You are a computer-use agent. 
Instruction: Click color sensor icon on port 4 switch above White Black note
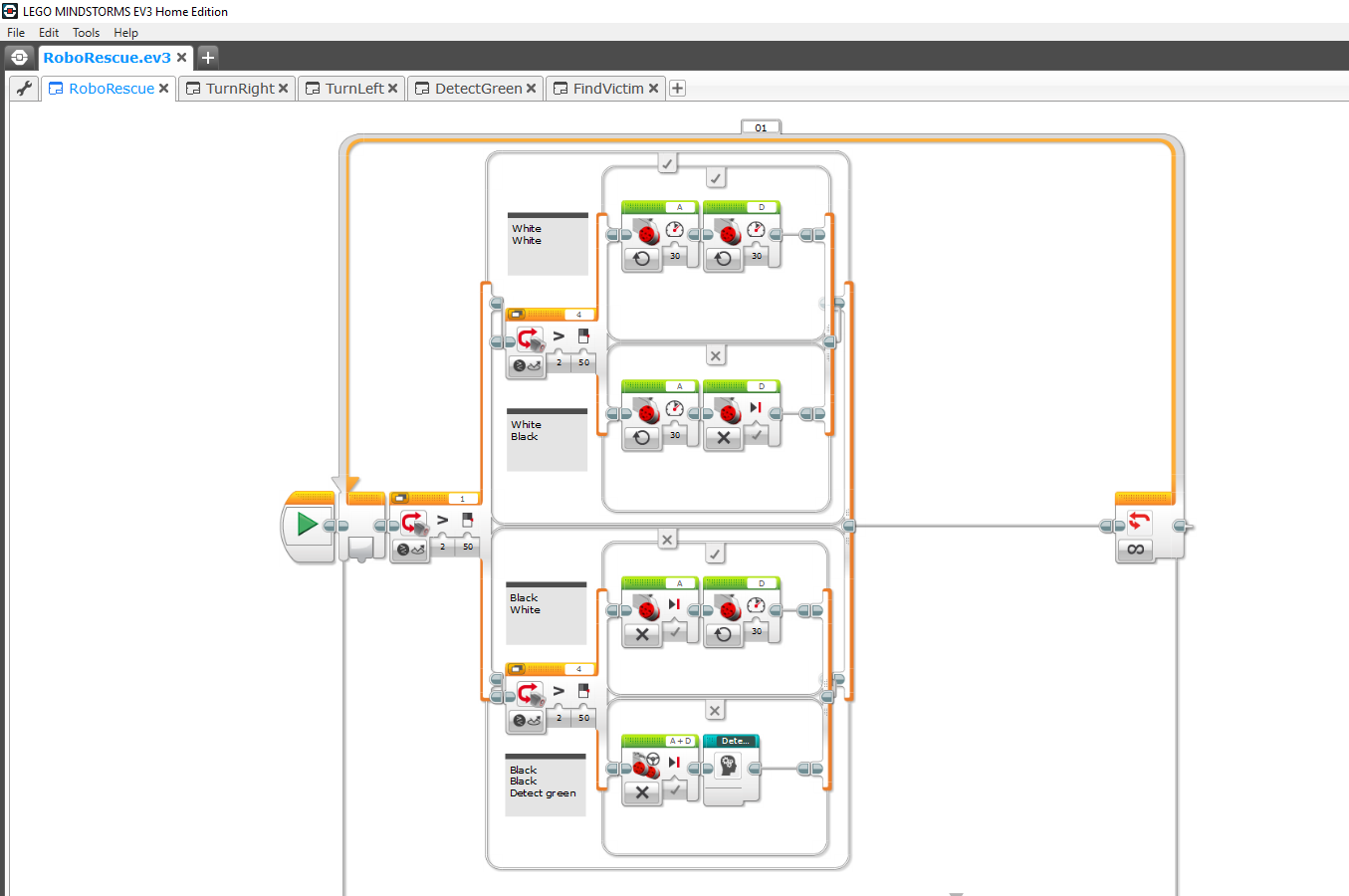tap(530, 339)
